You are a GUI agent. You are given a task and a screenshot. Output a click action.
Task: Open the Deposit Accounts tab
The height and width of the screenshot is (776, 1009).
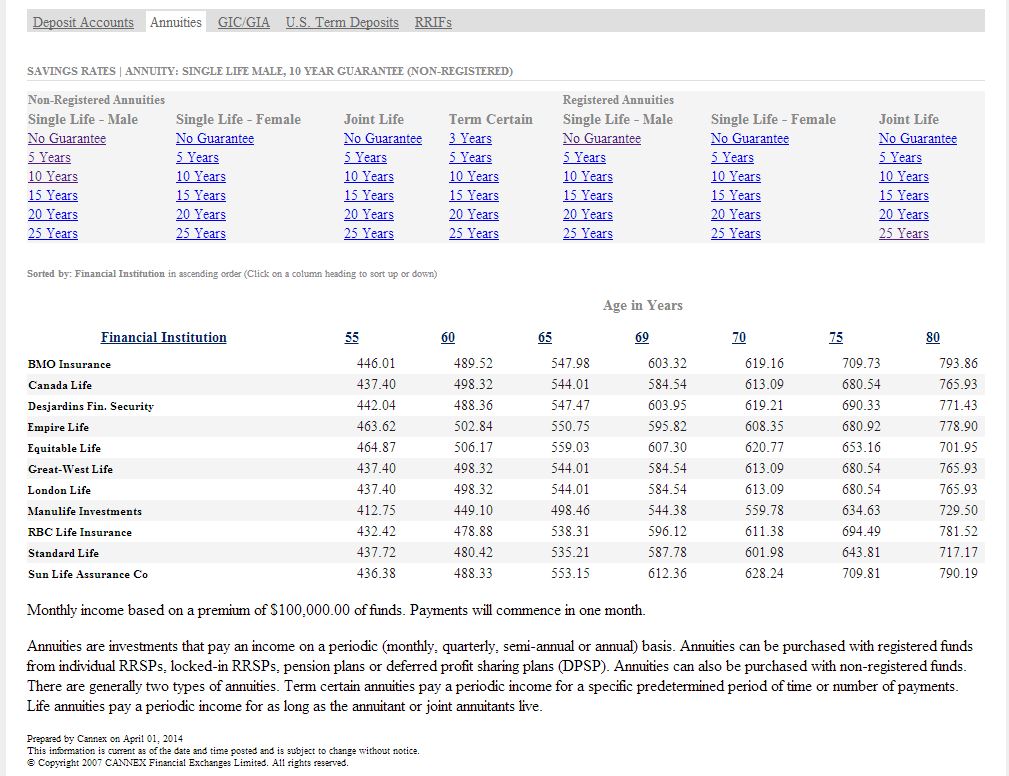(x=83, y=22)
